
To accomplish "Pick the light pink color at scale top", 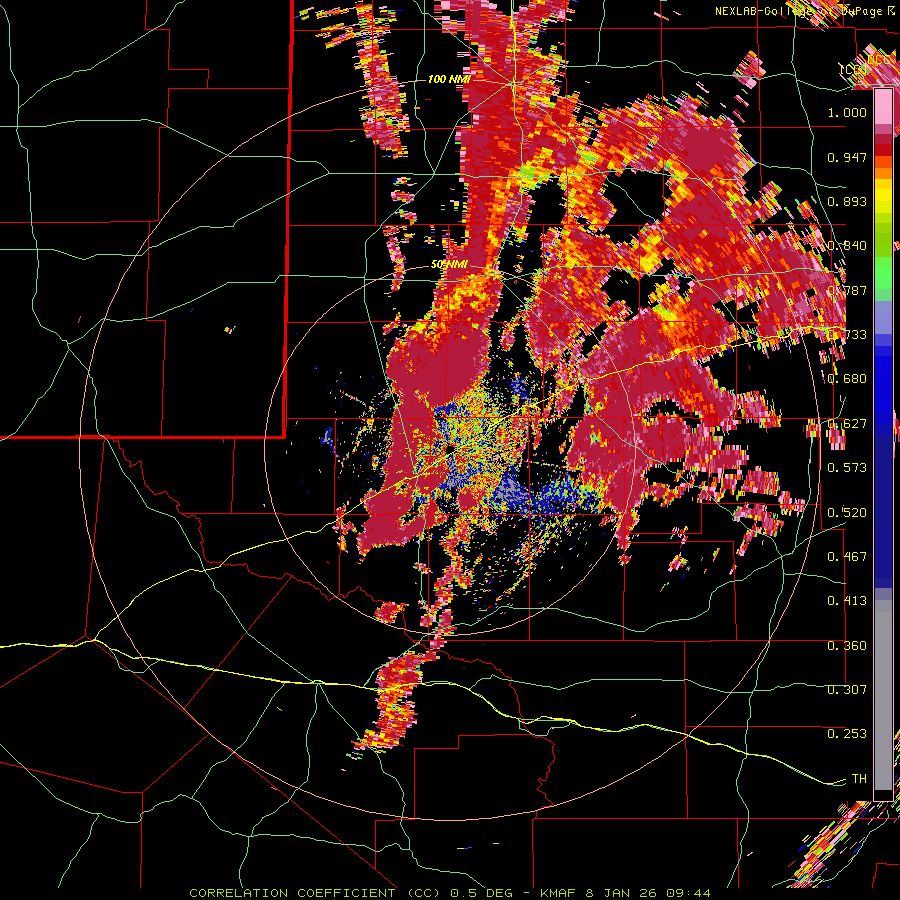I will click(x=883, y=106).
